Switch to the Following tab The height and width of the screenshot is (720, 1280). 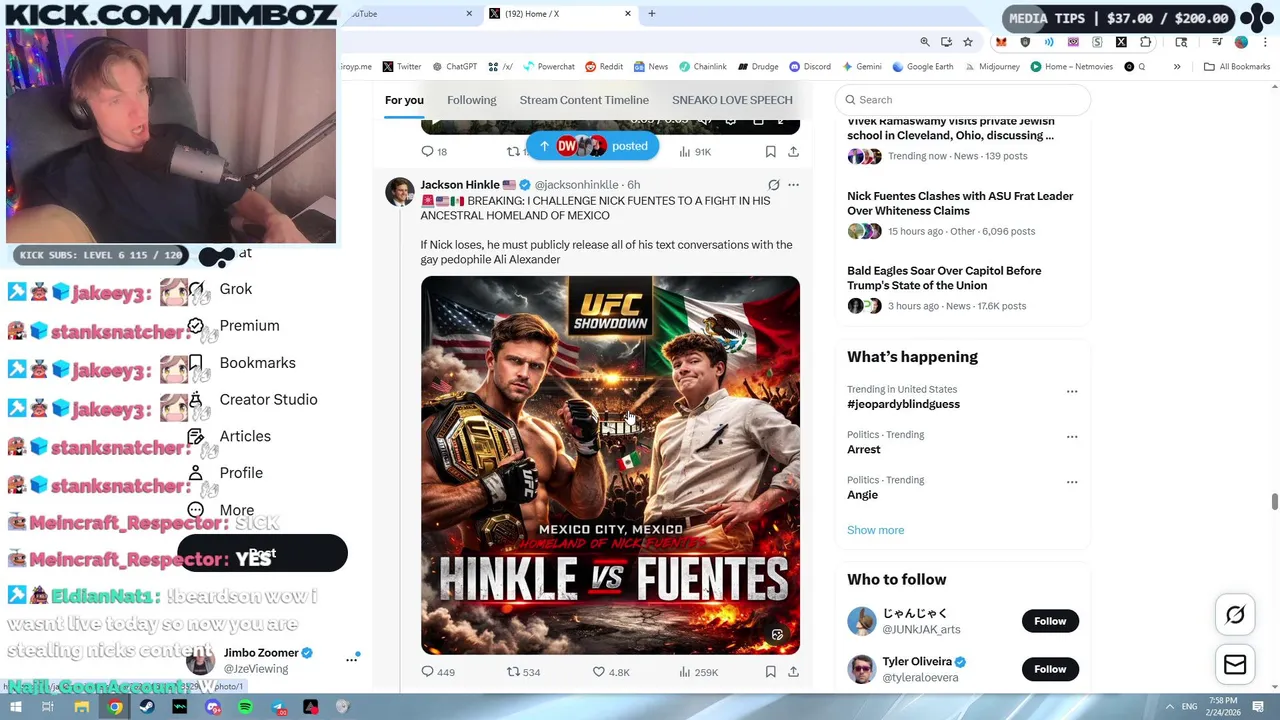(472, 100)
